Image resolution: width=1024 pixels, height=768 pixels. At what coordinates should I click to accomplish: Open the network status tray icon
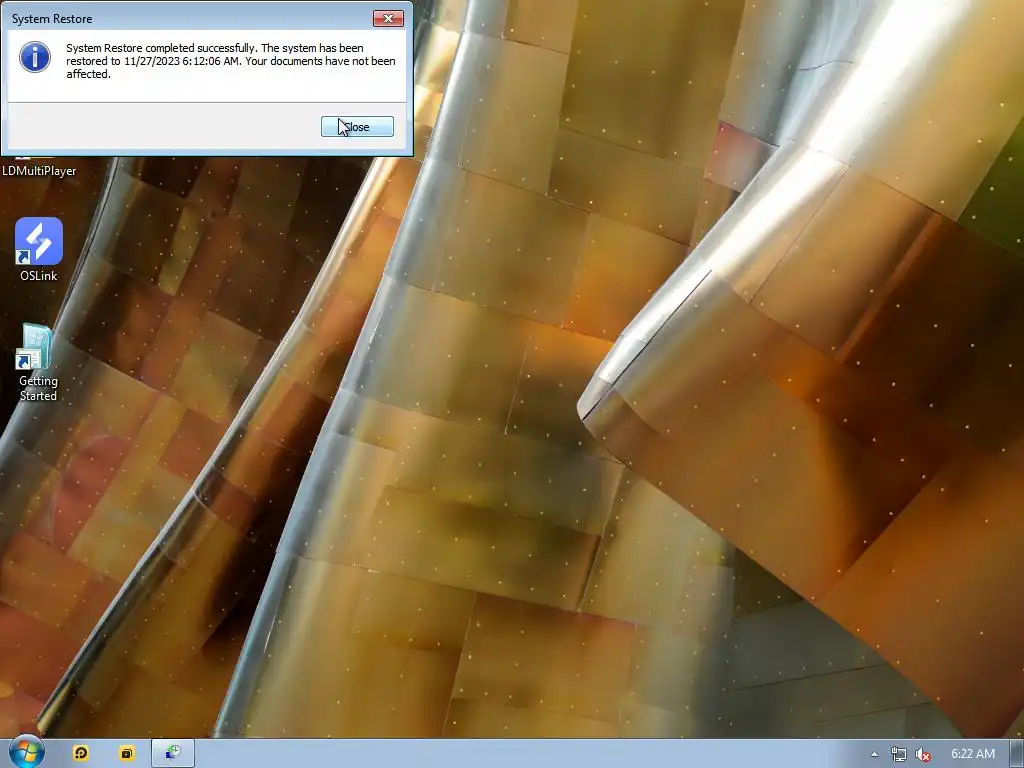(899, 754)
